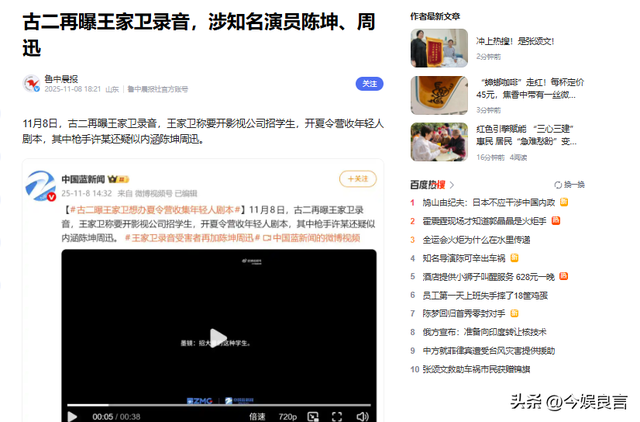
Task: Follow 鲁中晨报 with the blue 关注 button
Action: pos(369,84)
